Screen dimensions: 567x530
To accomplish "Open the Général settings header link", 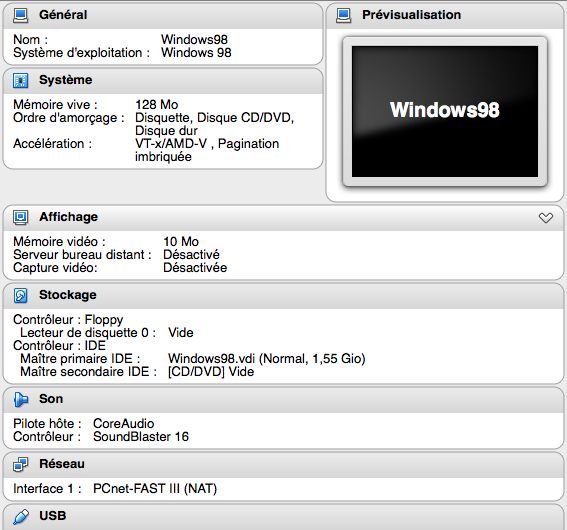I will (x=63, y=15).
